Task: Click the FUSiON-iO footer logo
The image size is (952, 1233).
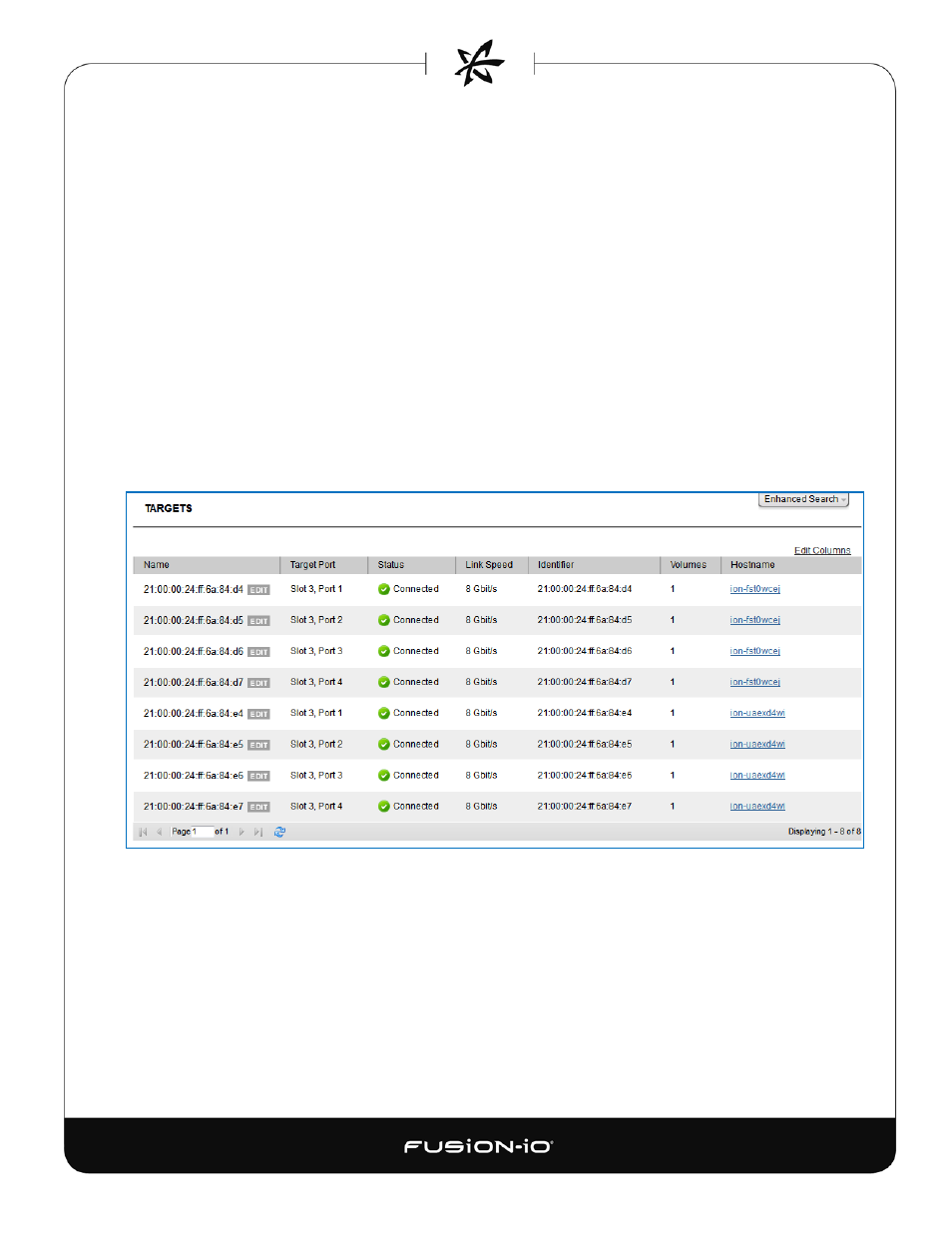Action: [x=478, y=1146]
